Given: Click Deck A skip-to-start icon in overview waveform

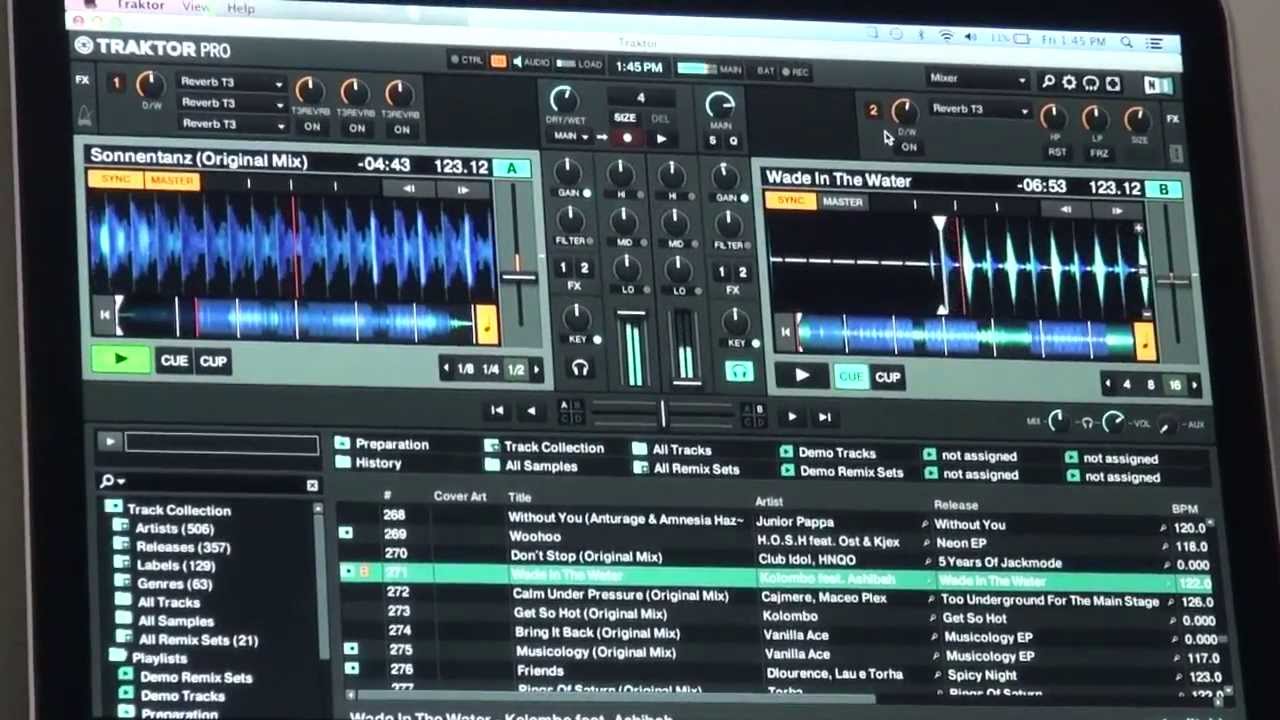Looking at the screenshot, I should (x=105, y=314).
